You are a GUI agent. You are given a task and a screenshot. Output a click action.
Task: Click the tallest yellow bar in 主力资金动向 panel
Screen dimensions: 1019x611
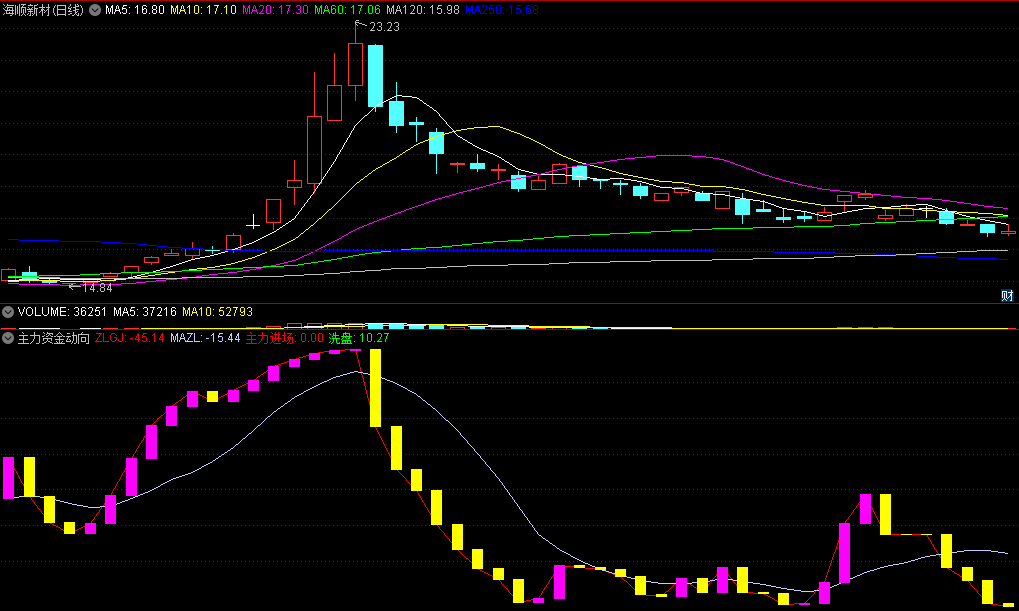[x=376, y=388]
